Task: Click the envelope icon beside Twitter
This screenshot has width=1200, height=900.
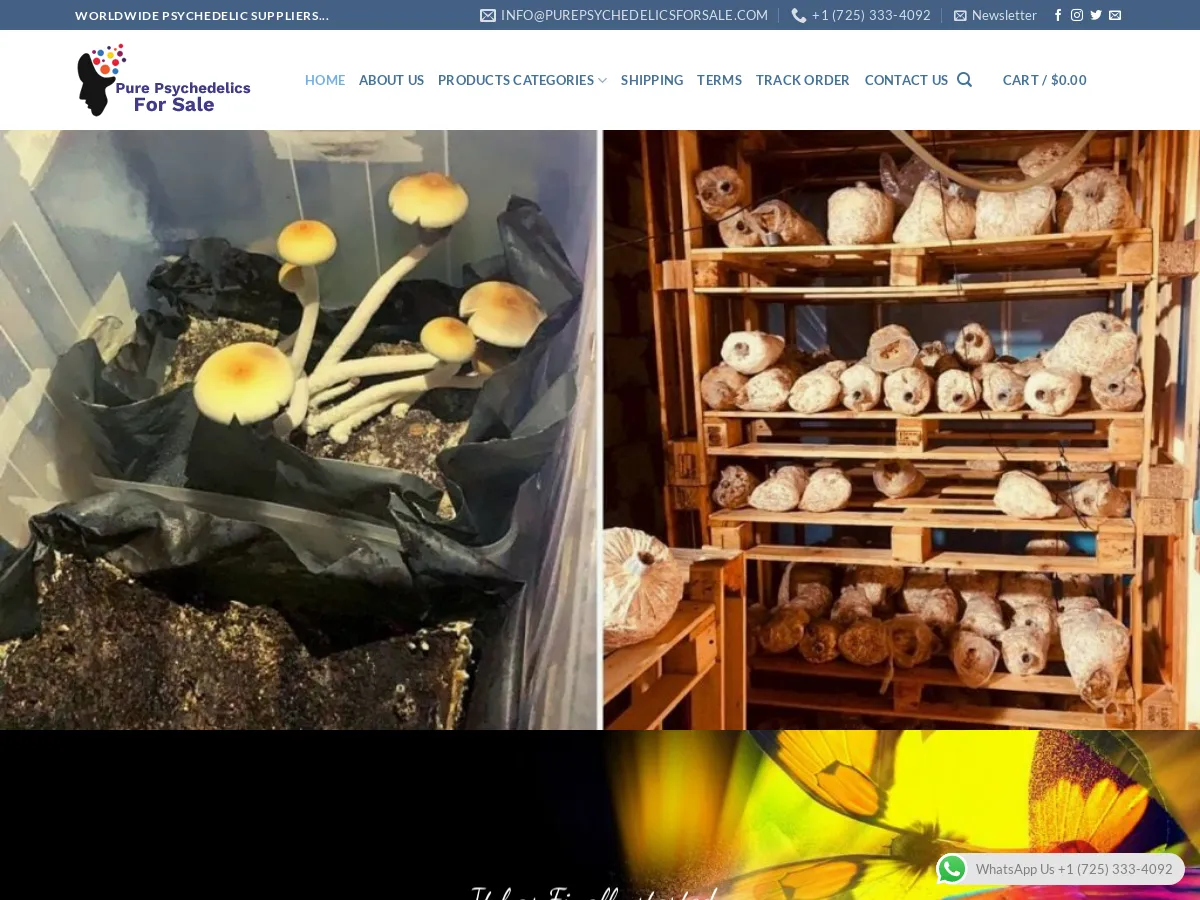Action: pos(1115,15)
